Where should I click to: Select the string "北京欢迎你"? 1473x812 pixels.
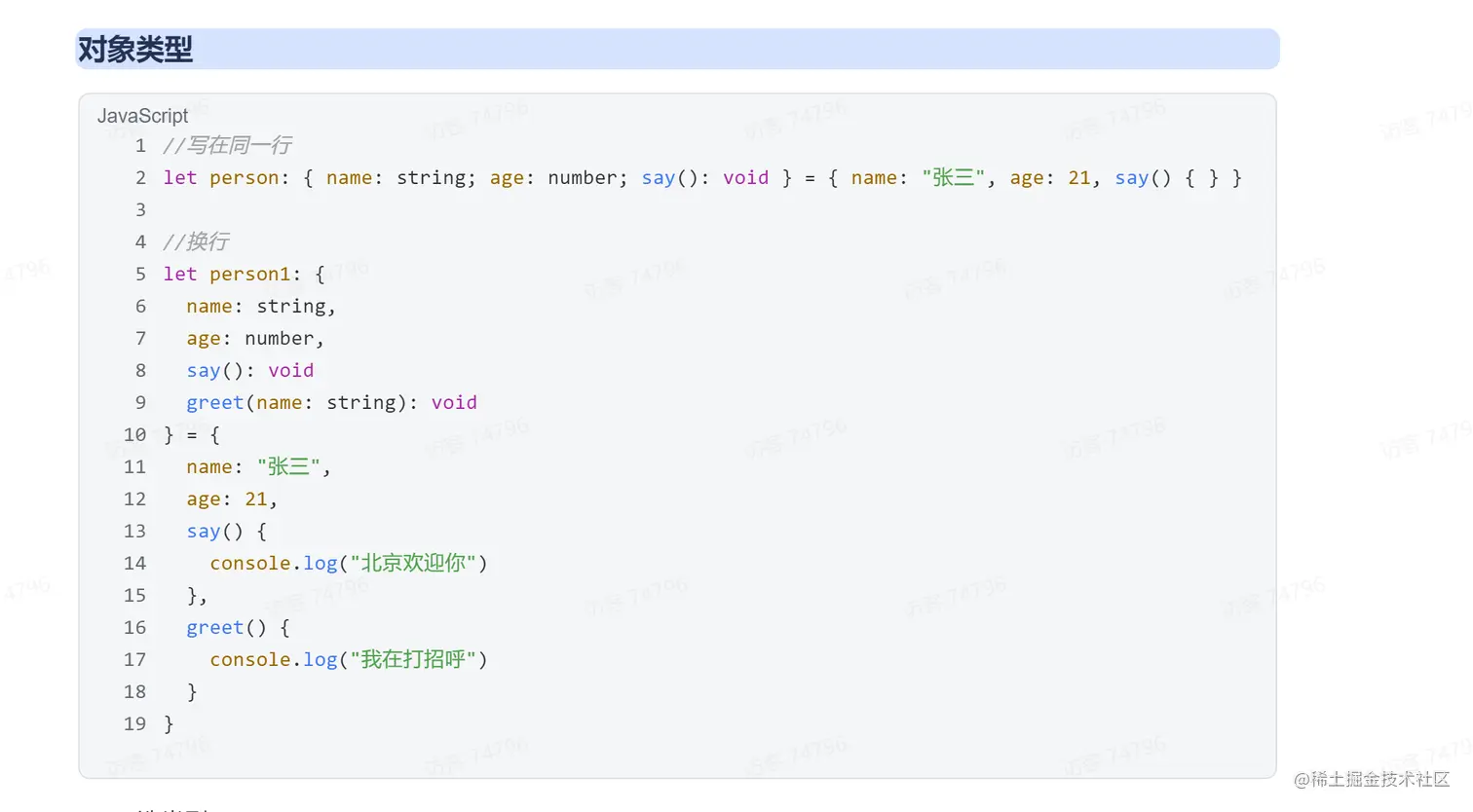tap(416, 563)
